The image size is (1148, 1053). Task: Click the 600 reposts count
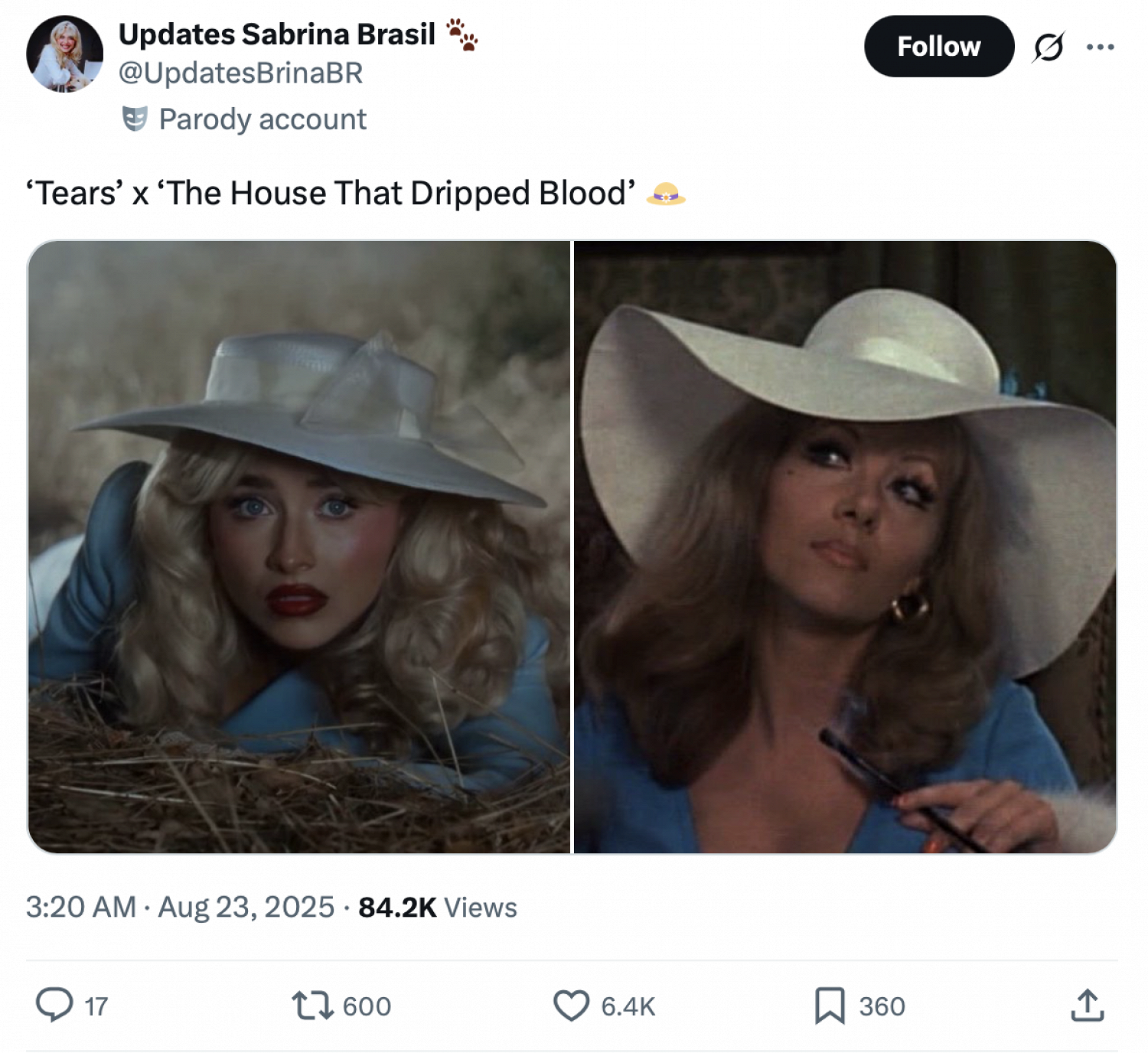367,1006
